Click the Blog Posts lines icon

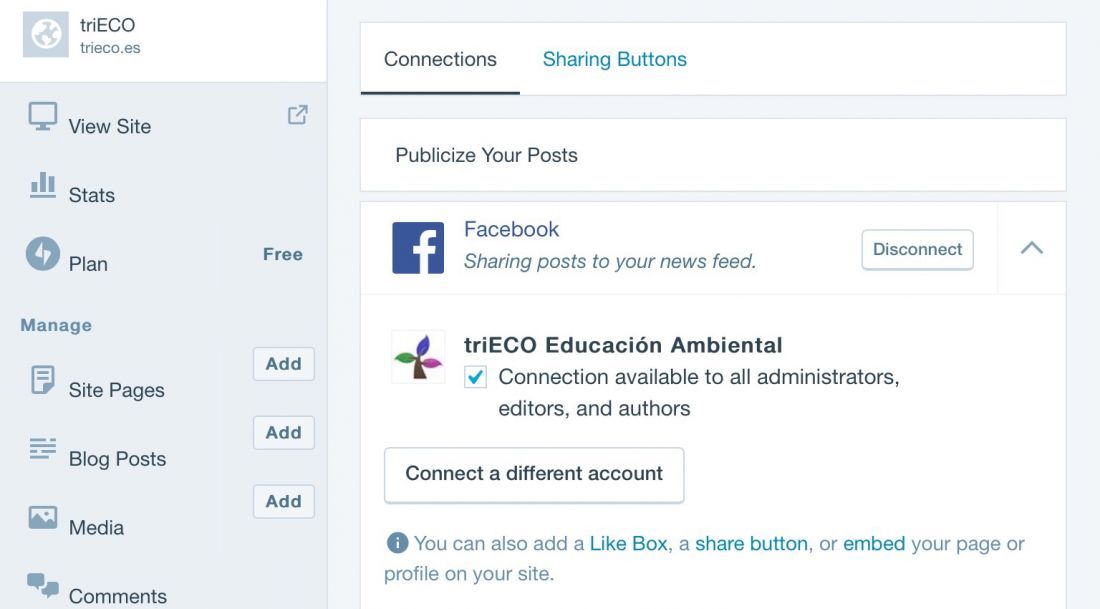pyautogui.click(x=43, y=448)
